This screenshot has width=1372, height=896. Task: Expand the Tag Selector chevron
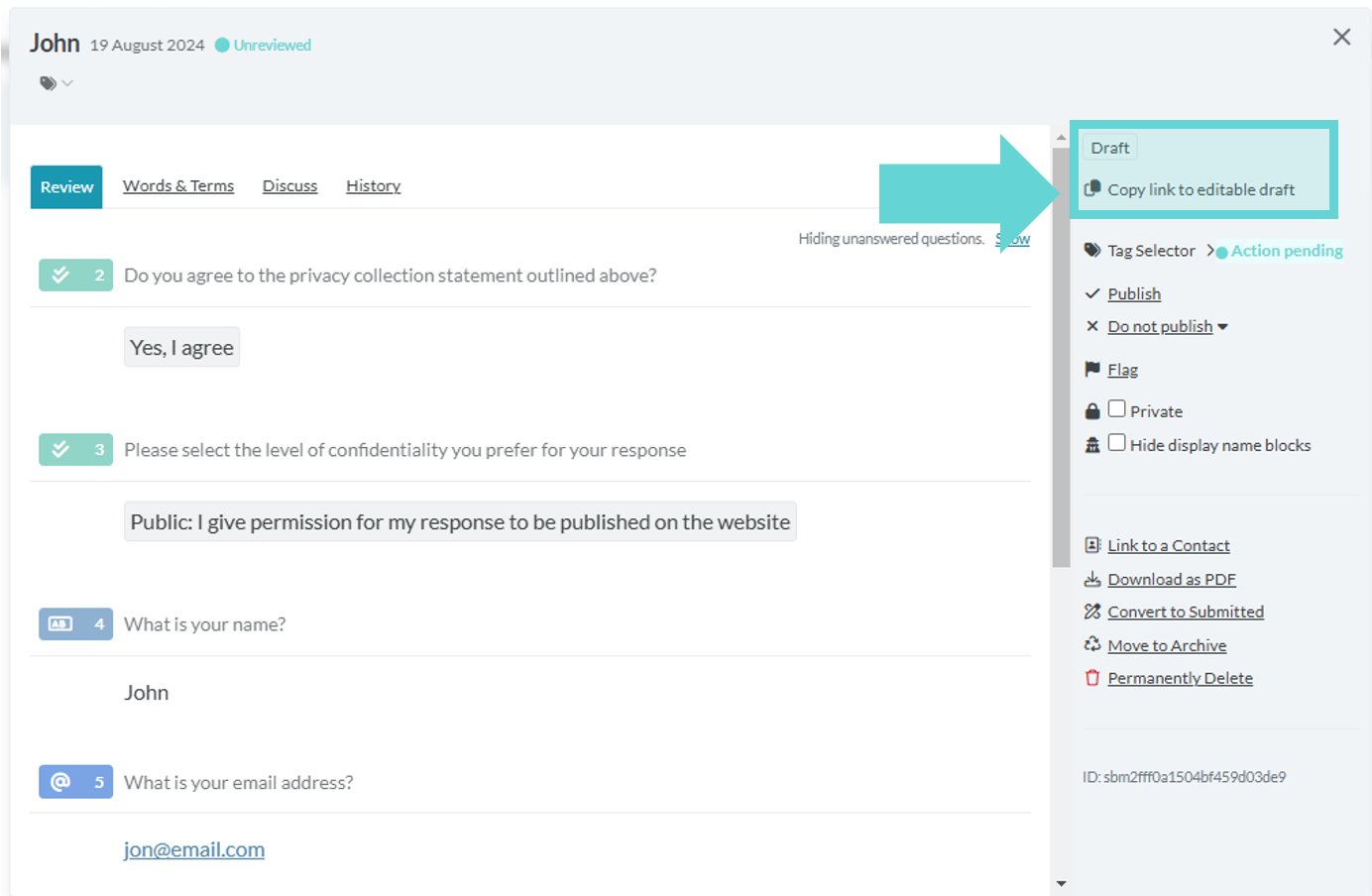[x=1210, y=251]
